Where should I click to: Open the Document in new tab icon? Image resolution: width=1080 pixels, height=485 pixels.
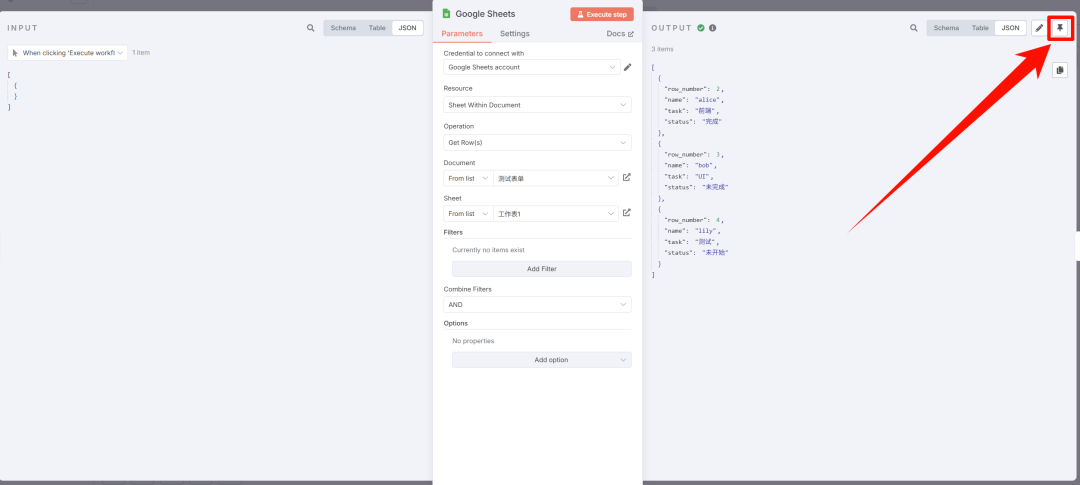click(x=627, y=178)
